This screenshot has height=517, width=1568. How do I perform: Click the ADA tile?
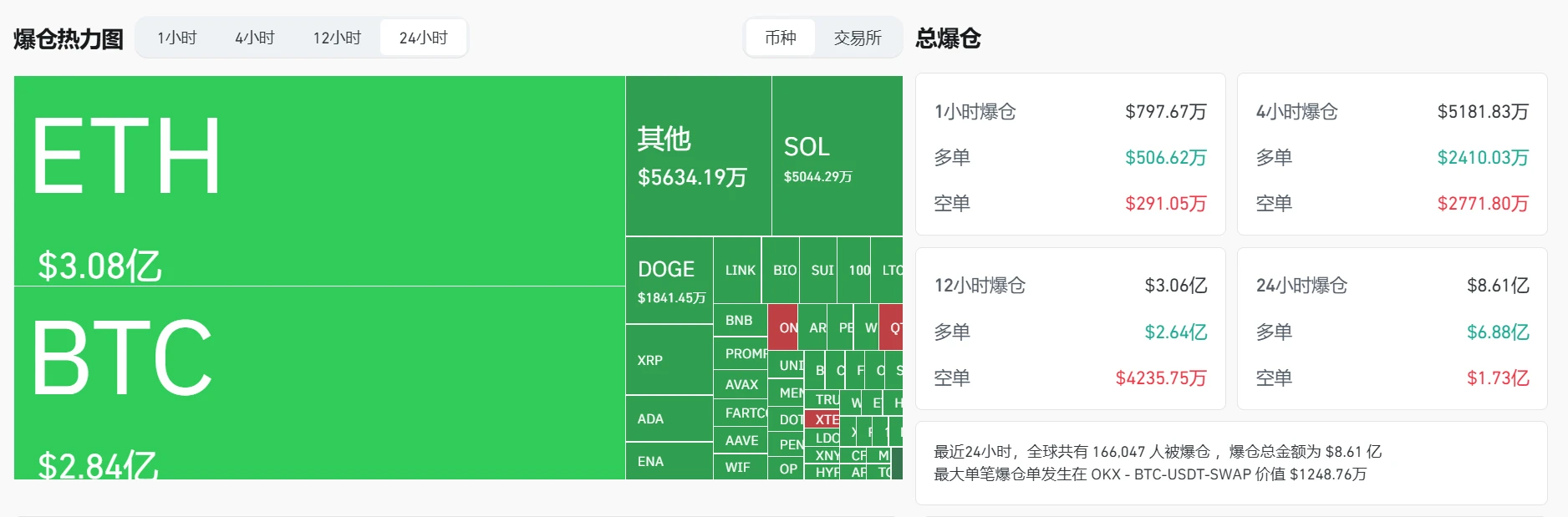coord(650,418)
